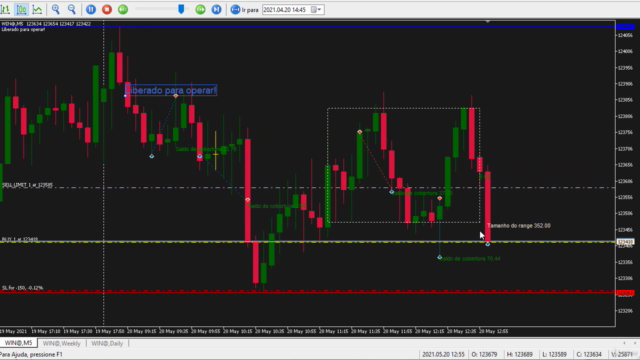Stop the visual test with red button

tap(107, 9)
